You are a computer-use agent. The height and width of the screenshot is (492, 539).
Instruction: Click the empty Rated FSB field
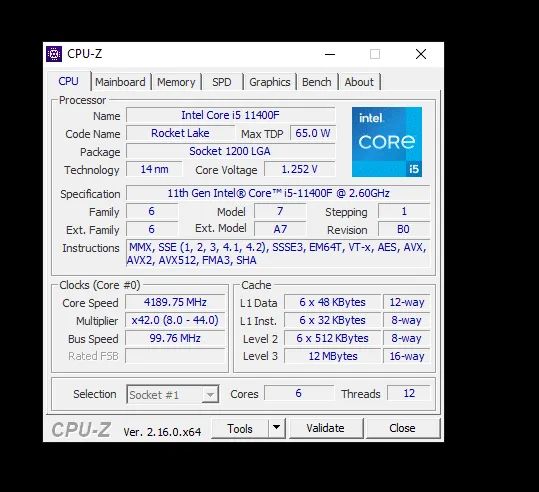175,356
